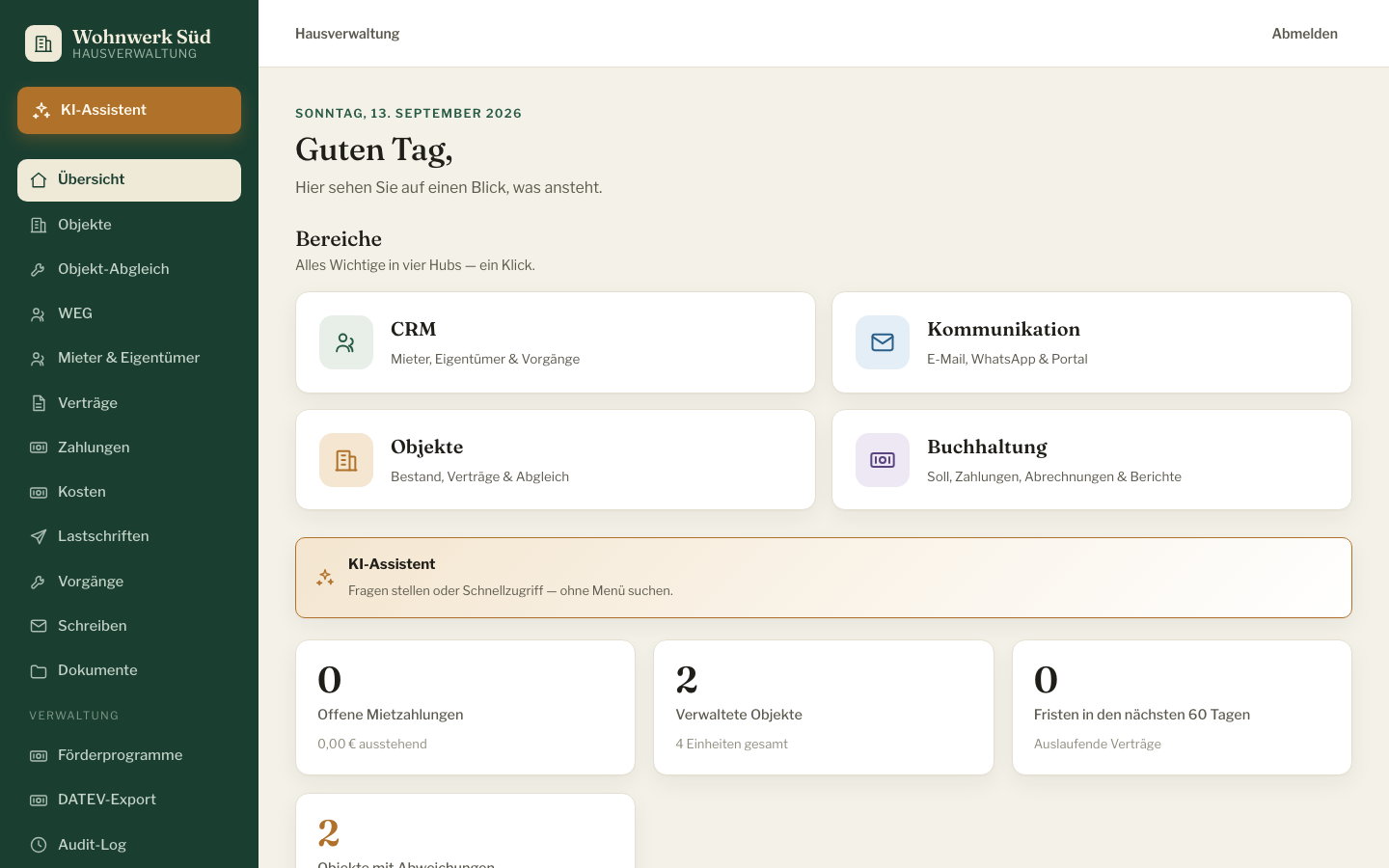Open the Audit-Log entry in sidebar

click(129, 845)
